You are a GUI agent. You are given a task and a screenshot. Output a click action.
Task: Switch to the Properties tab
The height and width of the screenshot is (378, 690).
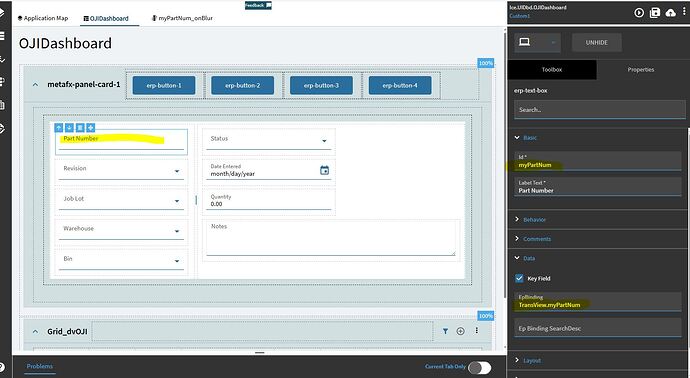(x=641, y=70)
